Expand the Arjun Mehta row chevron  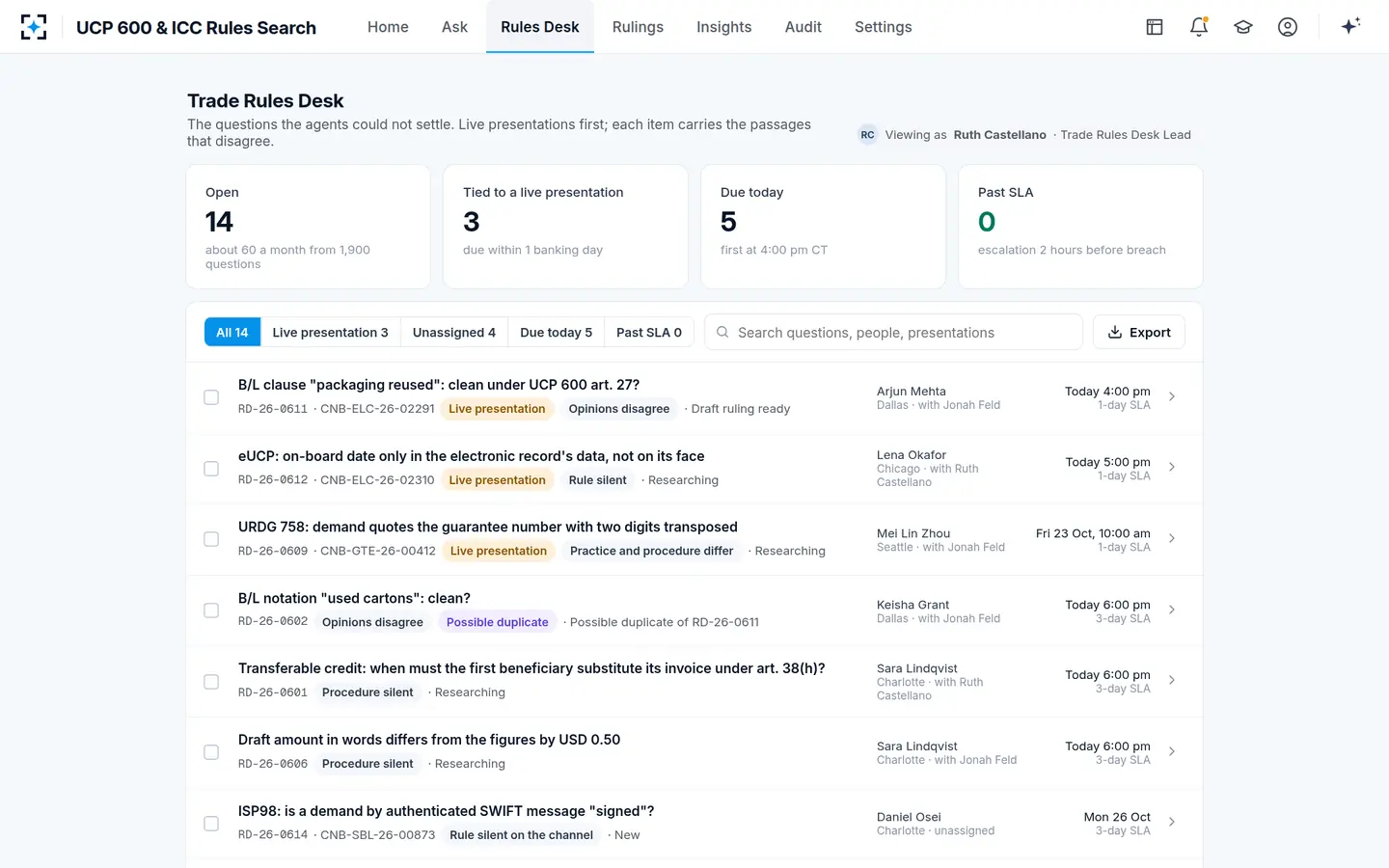click(1172, 396)
